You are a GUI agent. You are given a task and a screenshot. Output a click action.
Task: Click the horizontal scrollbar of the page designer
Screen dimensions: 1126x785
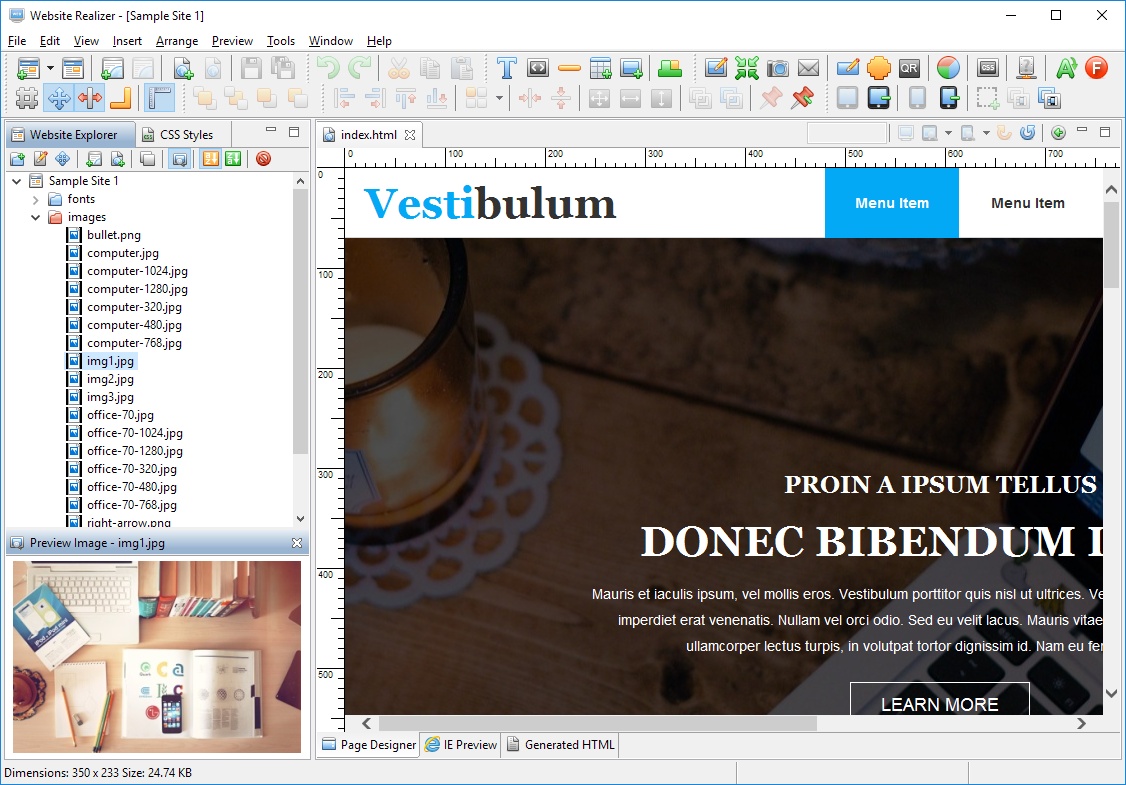pos(597,723)
